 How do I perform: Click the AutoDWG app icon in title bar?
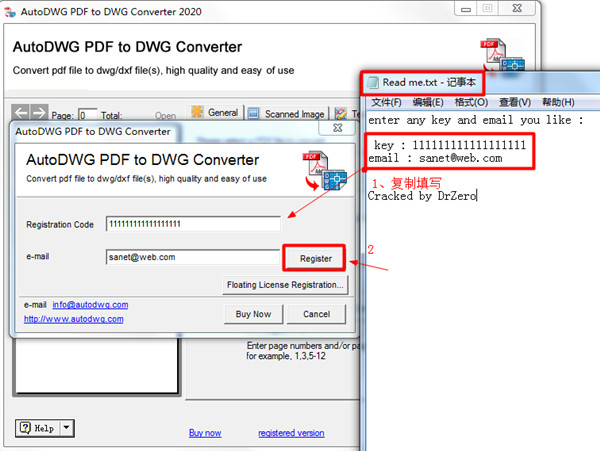10,11
